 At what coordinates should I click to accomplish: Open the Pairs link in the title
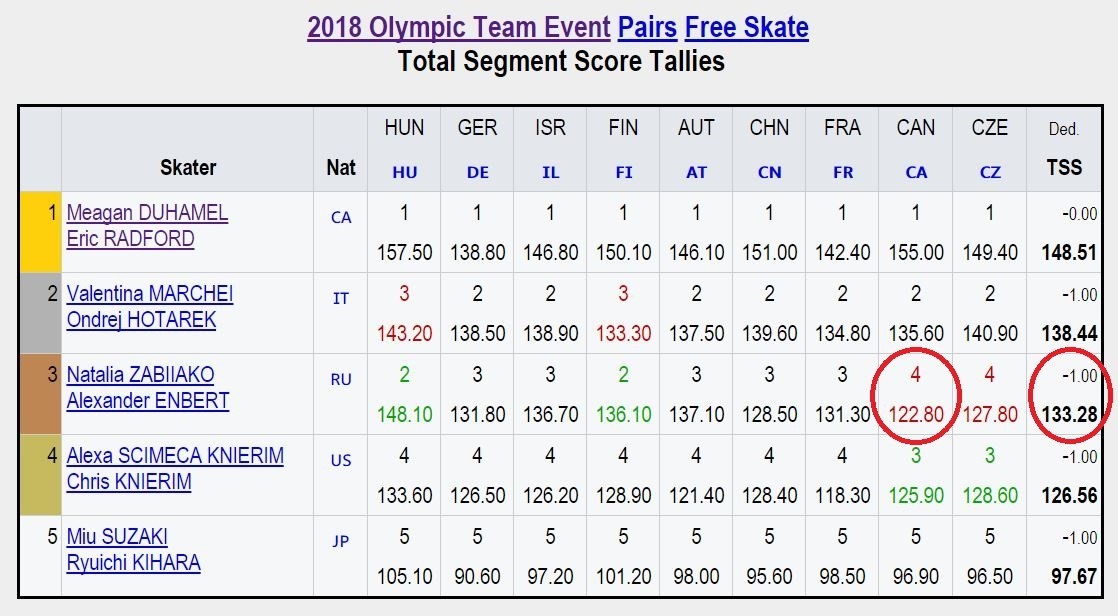click(647, 28)
